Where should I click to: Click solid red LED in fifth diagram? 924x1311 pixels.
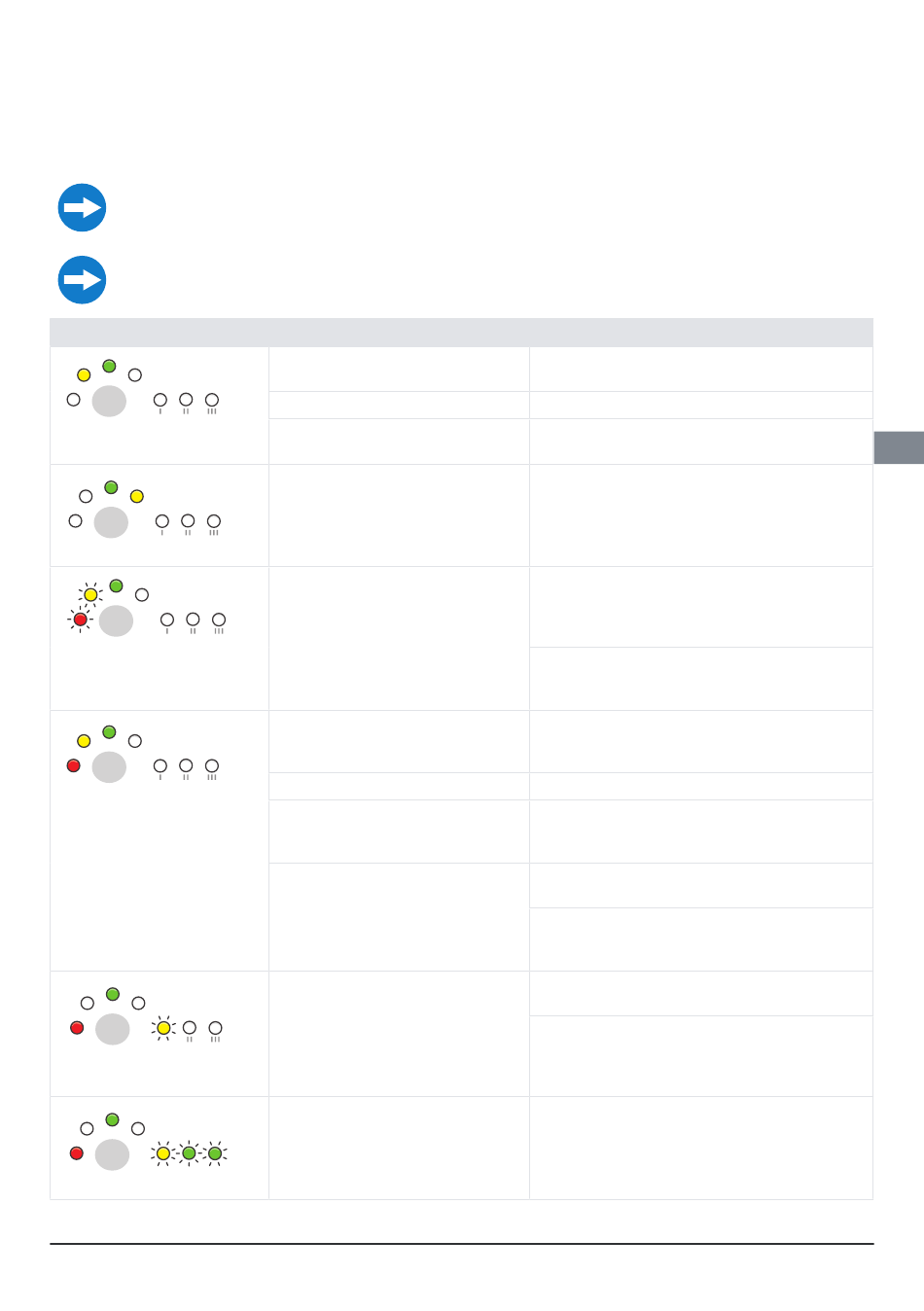pos(77,1028)
